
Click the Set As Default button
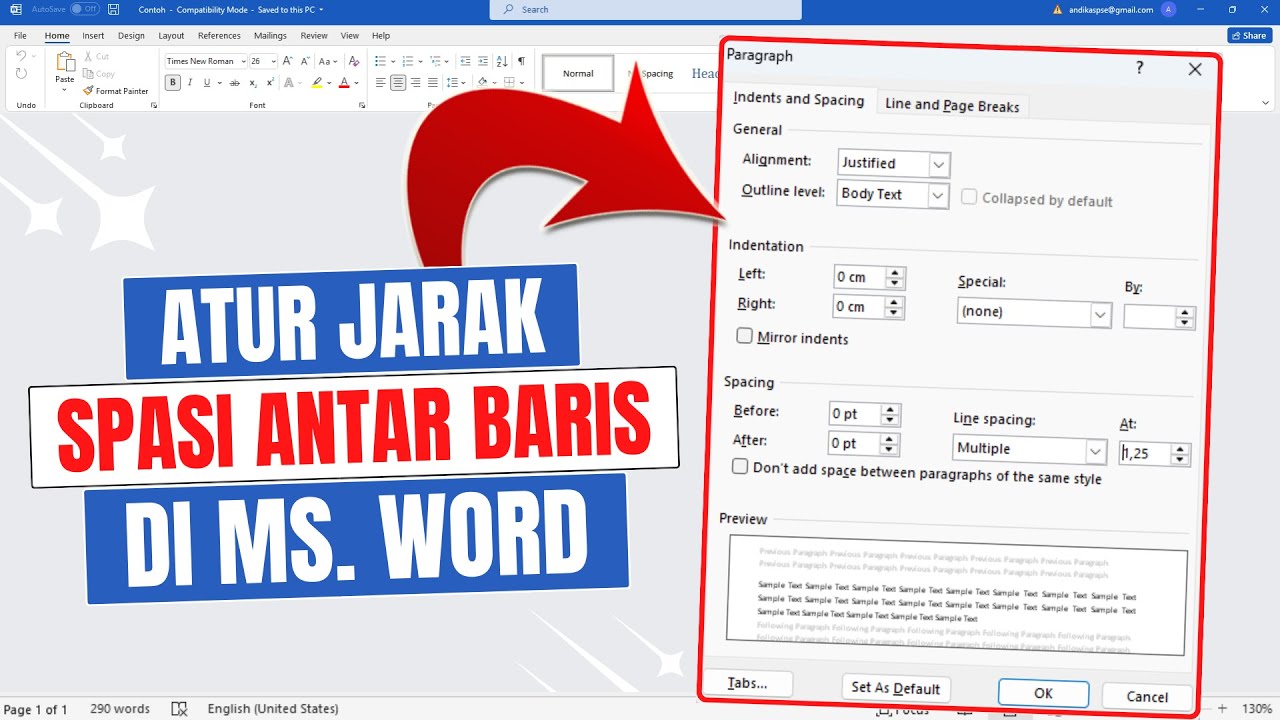click(x=895, y=688)
